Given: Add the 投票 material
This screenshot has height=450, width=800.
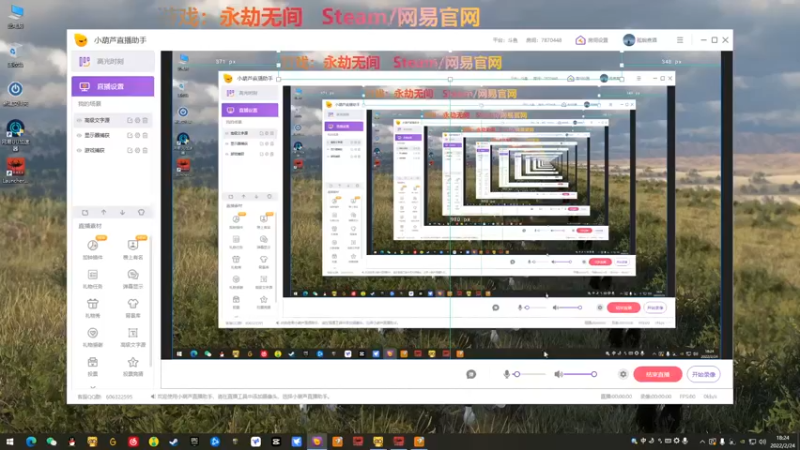Looking at the screenshot, I should (92, 366).
